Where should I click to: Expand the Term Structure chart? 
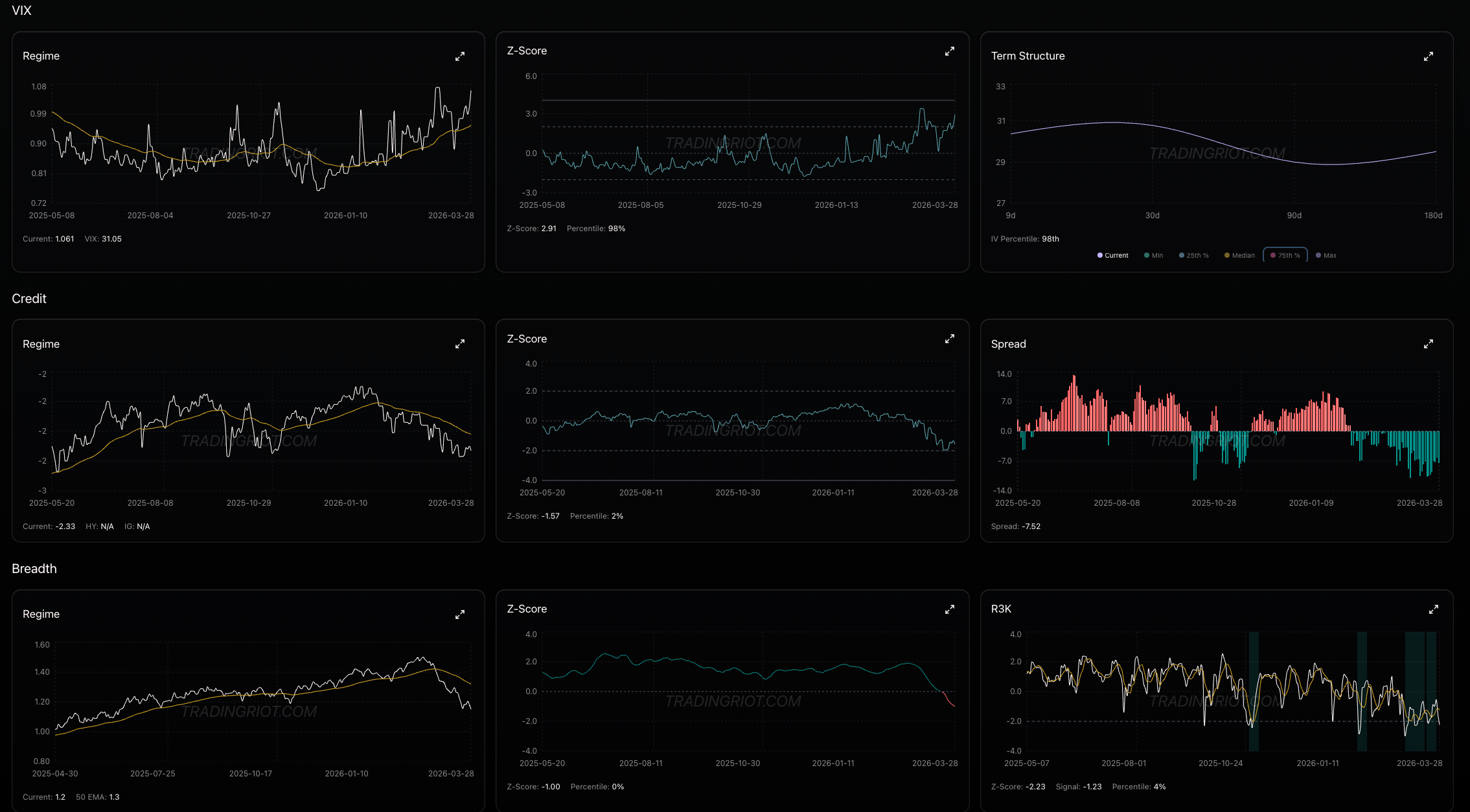tap(1429, 56)
